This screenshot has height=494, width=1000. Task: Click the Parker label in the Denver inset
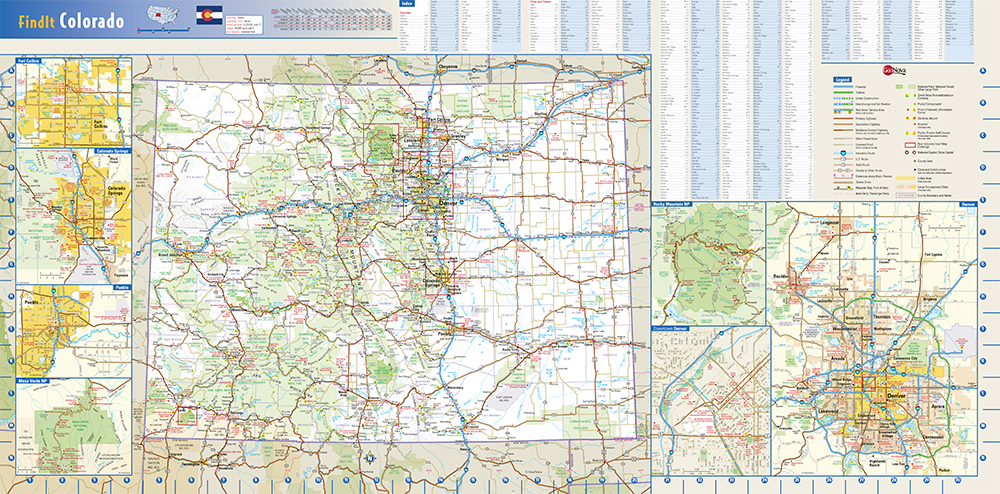[x=945, y=470]
